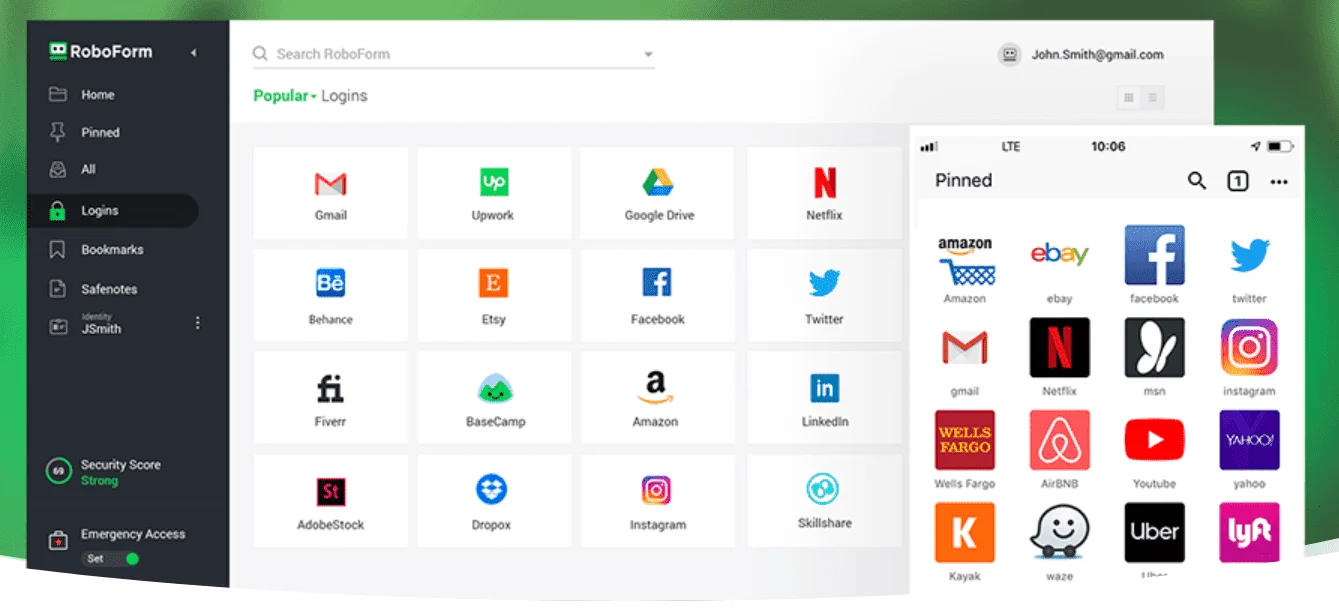Launch the Netflix login in the desktop grid
The width and height of the screenshot is (1339, 612).
coord(824,193)
